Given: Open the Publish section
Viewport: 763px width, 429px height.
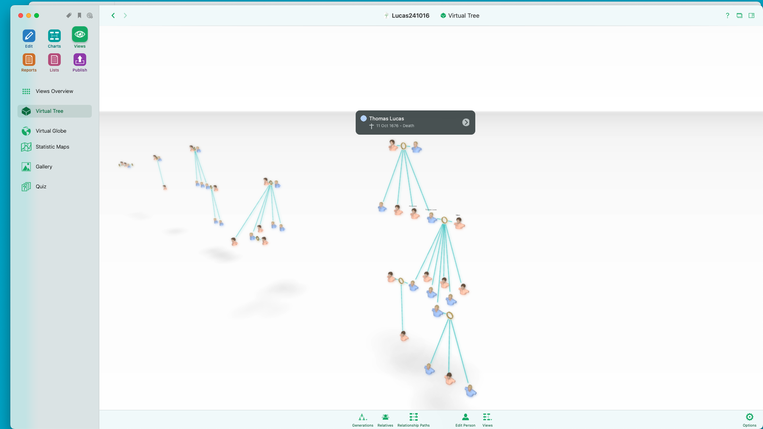Looking at the screenshot, I should [x=80, y=62].
